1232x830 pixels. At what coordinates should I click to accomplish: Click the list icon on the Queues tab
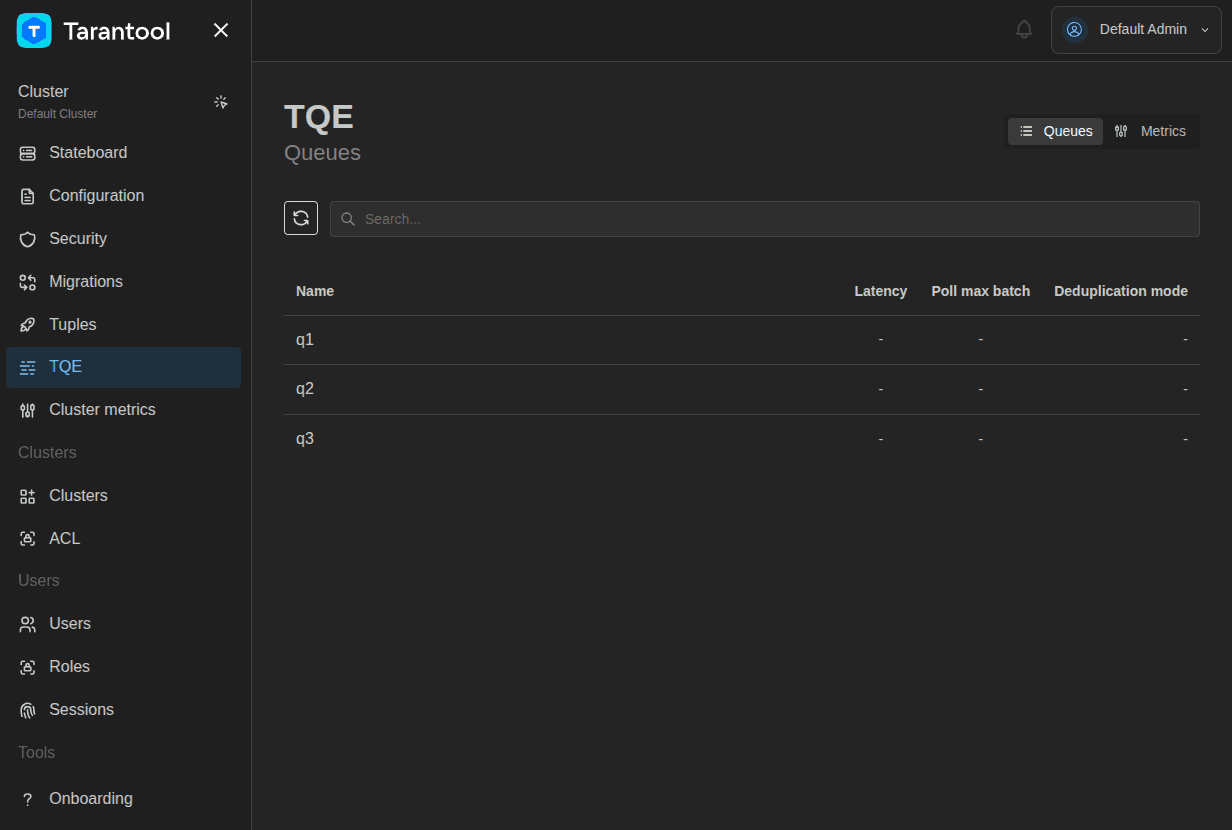coord(1026,131)
